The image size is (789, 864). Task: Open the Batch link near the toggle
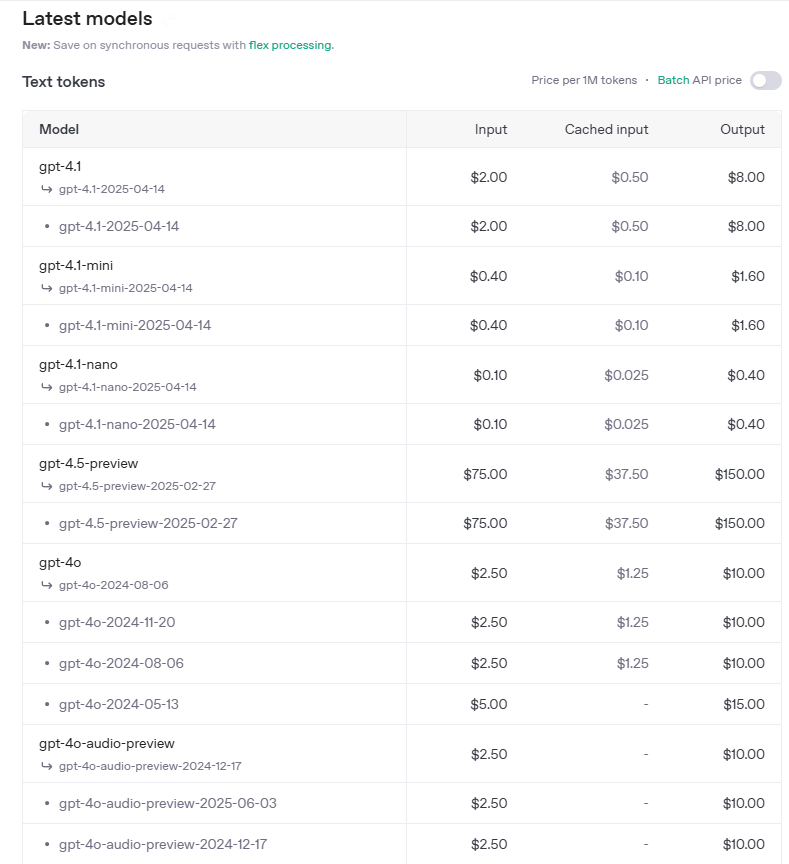(x=673, y=80)
